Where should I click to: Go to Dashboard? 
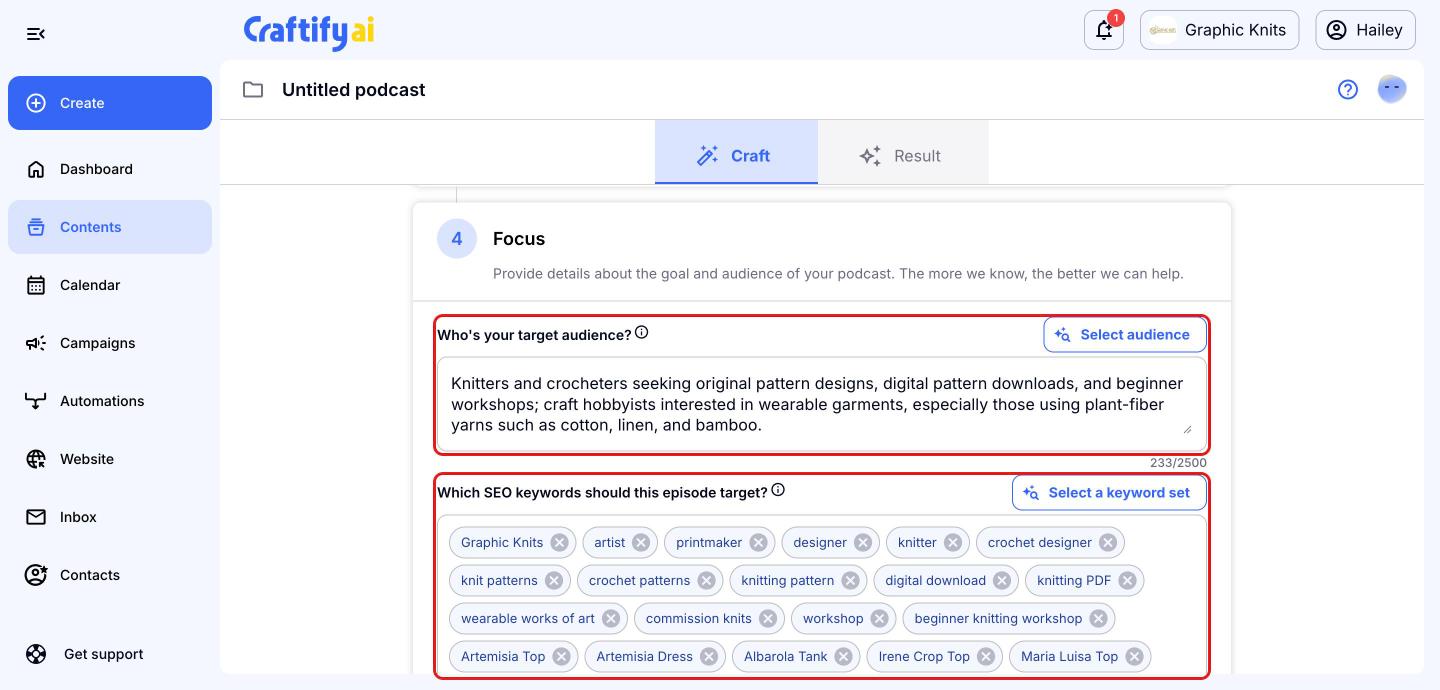pos(110,169)
